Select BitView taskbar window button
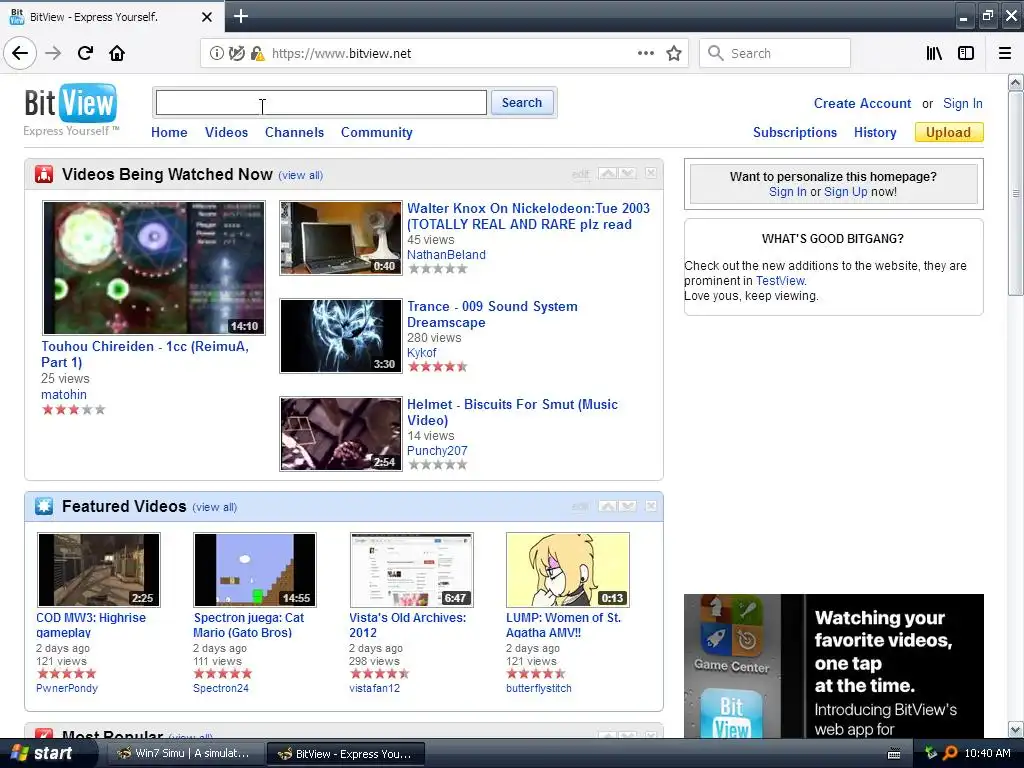Image resolution: width=1024 pixels, height=768 pixels. tap(347, 754)
